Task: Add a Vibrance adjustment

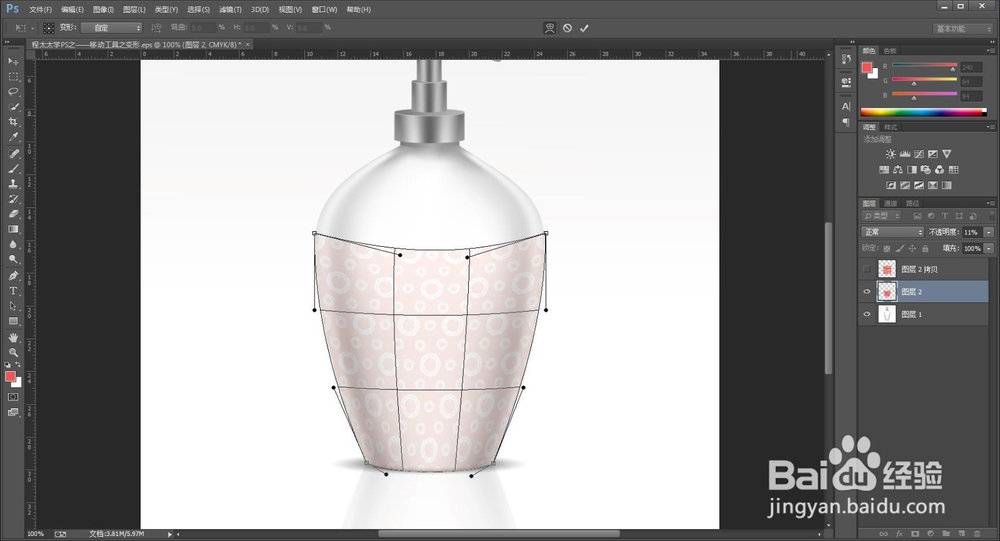Action: [946, 154]
